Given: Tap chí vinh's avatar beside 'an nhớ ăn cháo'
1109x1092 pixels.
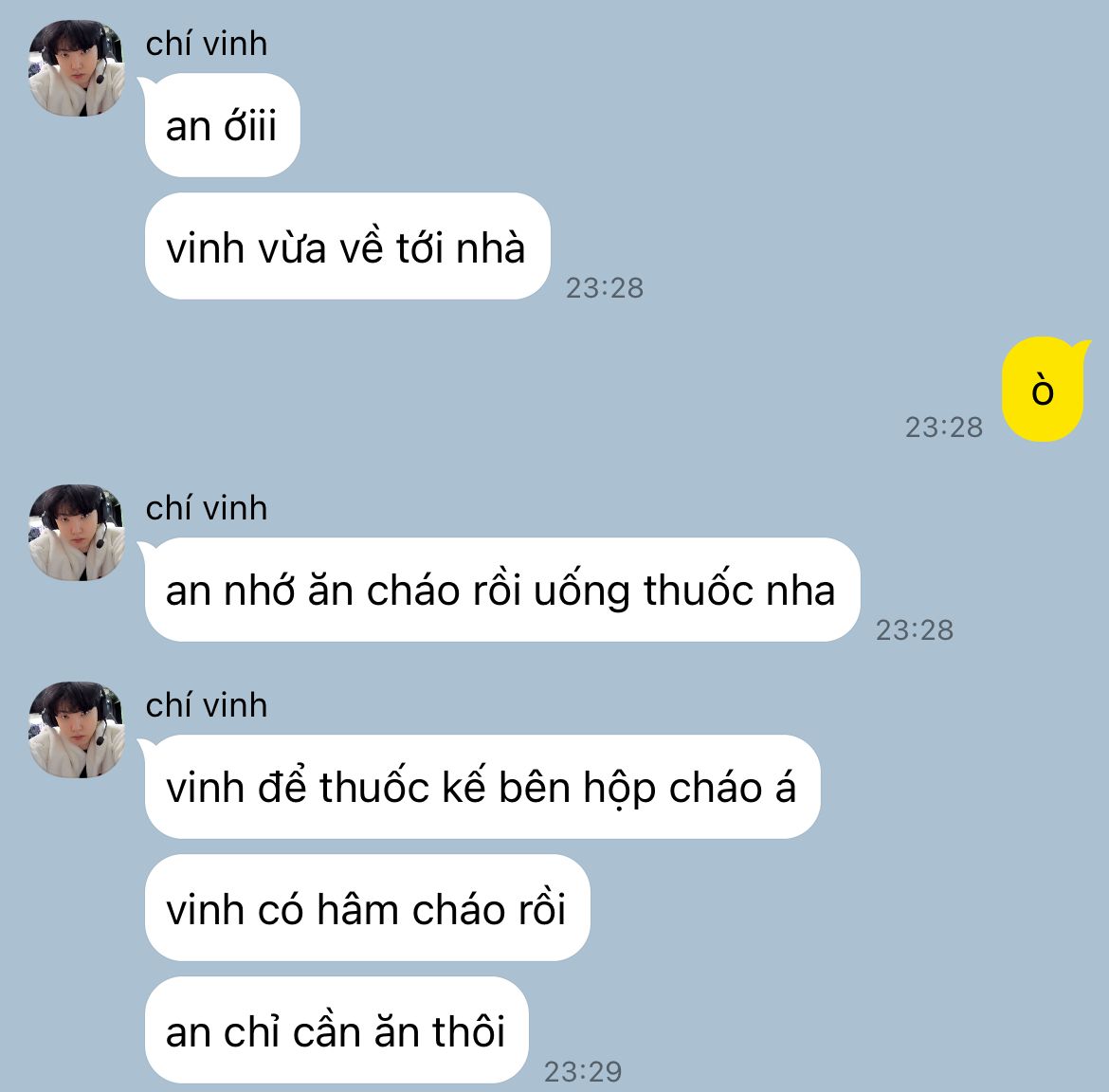Looking at the screenshot, I should click(77, 533).
